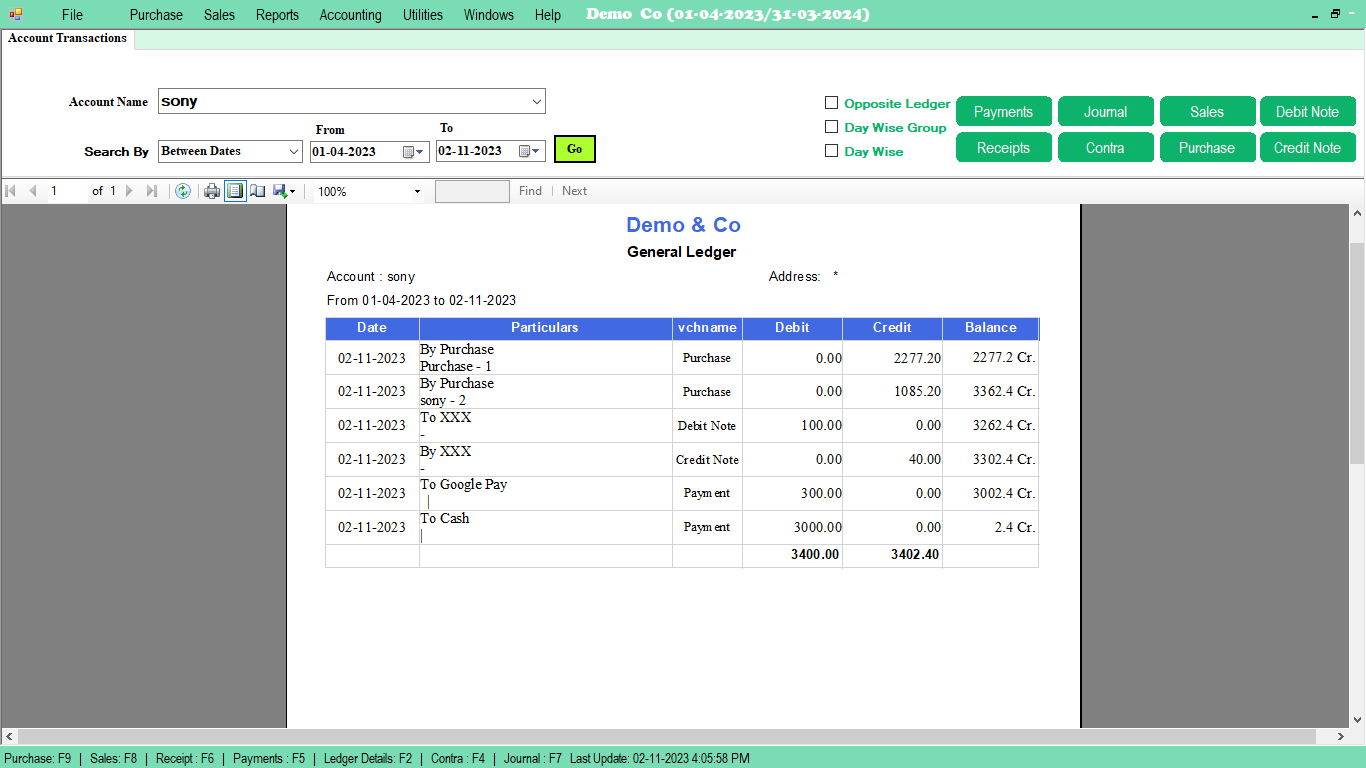
Task: Enable the Opposite Ledger option
Action: [831, 103]
